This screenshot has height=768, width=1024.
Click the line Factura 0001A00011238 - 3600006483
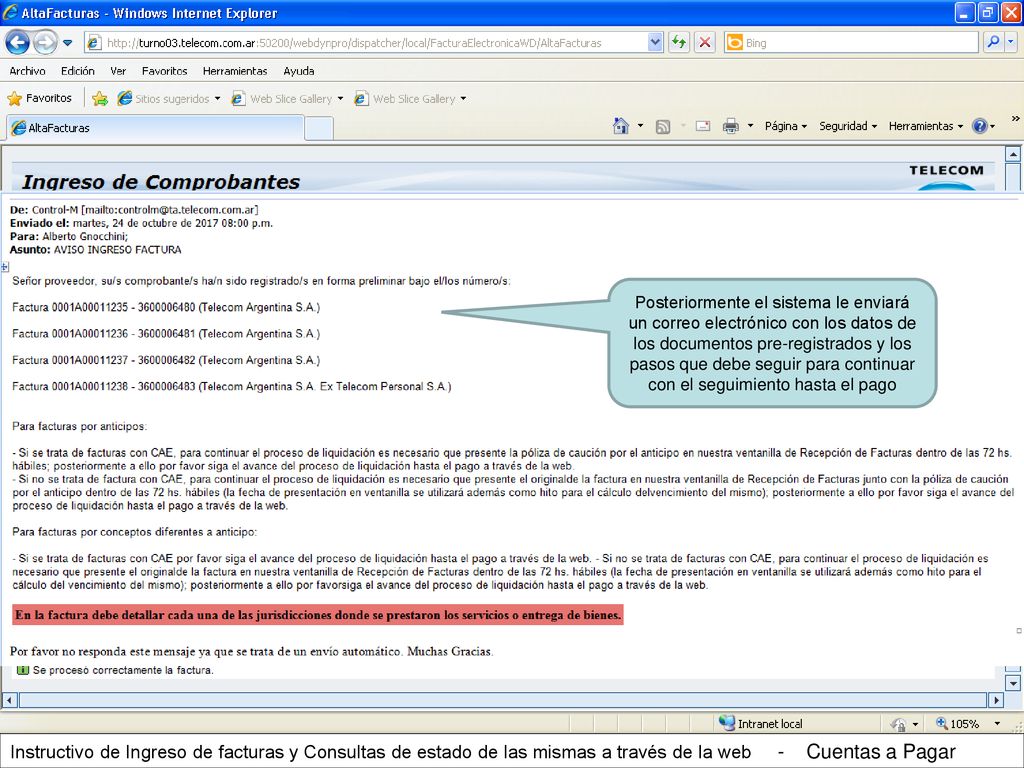[x=231, y=387]
